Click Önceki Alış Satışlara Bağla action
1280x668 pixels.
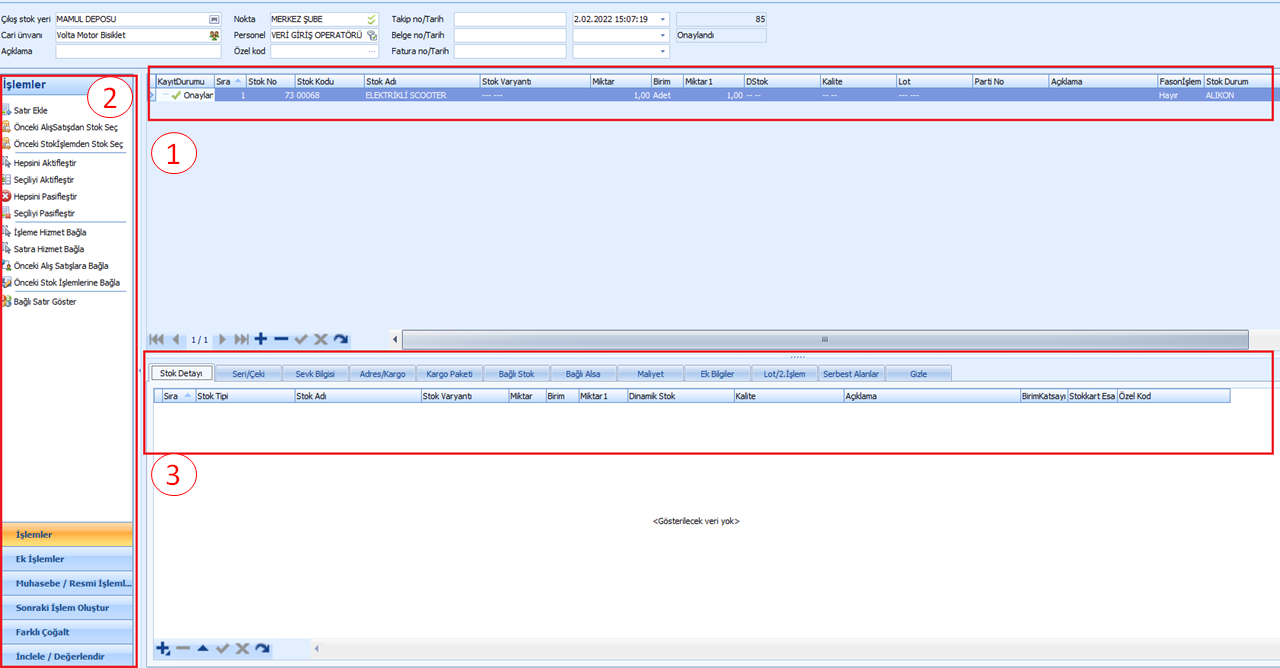[x=61, y=266]
